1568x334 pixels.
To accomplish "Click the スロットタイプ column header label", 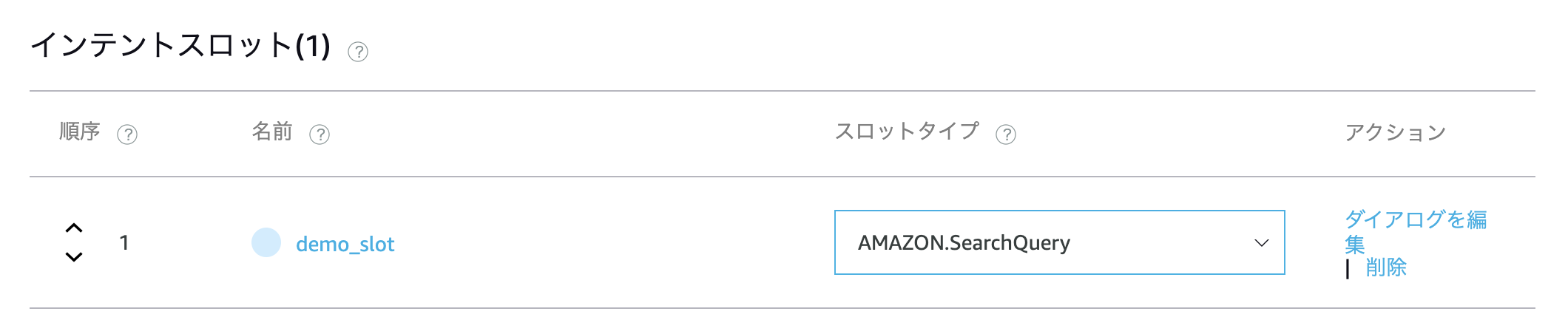I will pyautogui.click(x=907, y=132).
